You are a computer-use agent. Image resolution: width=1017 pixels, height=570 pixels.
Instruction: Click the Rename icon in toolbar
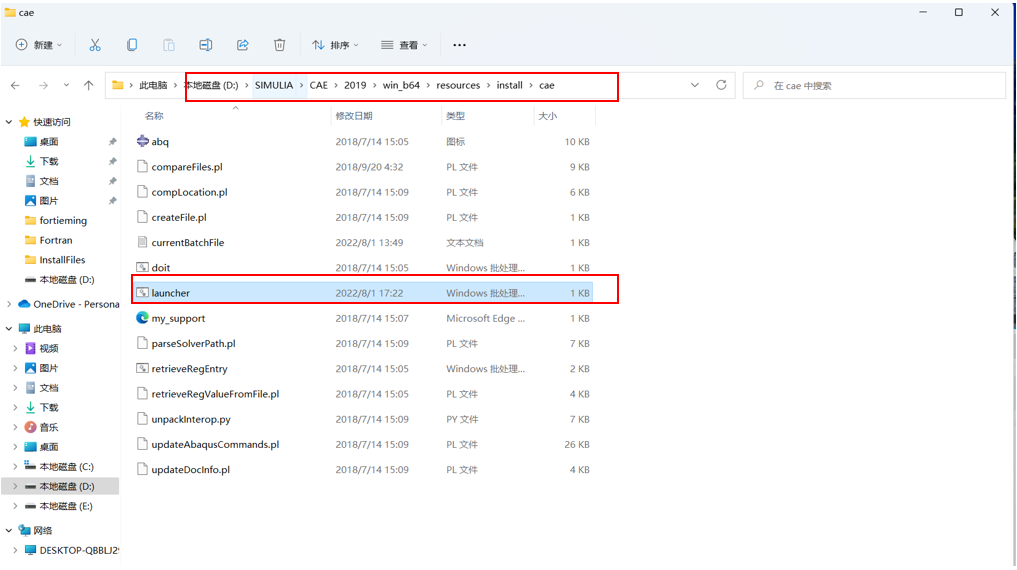point(206,45)
